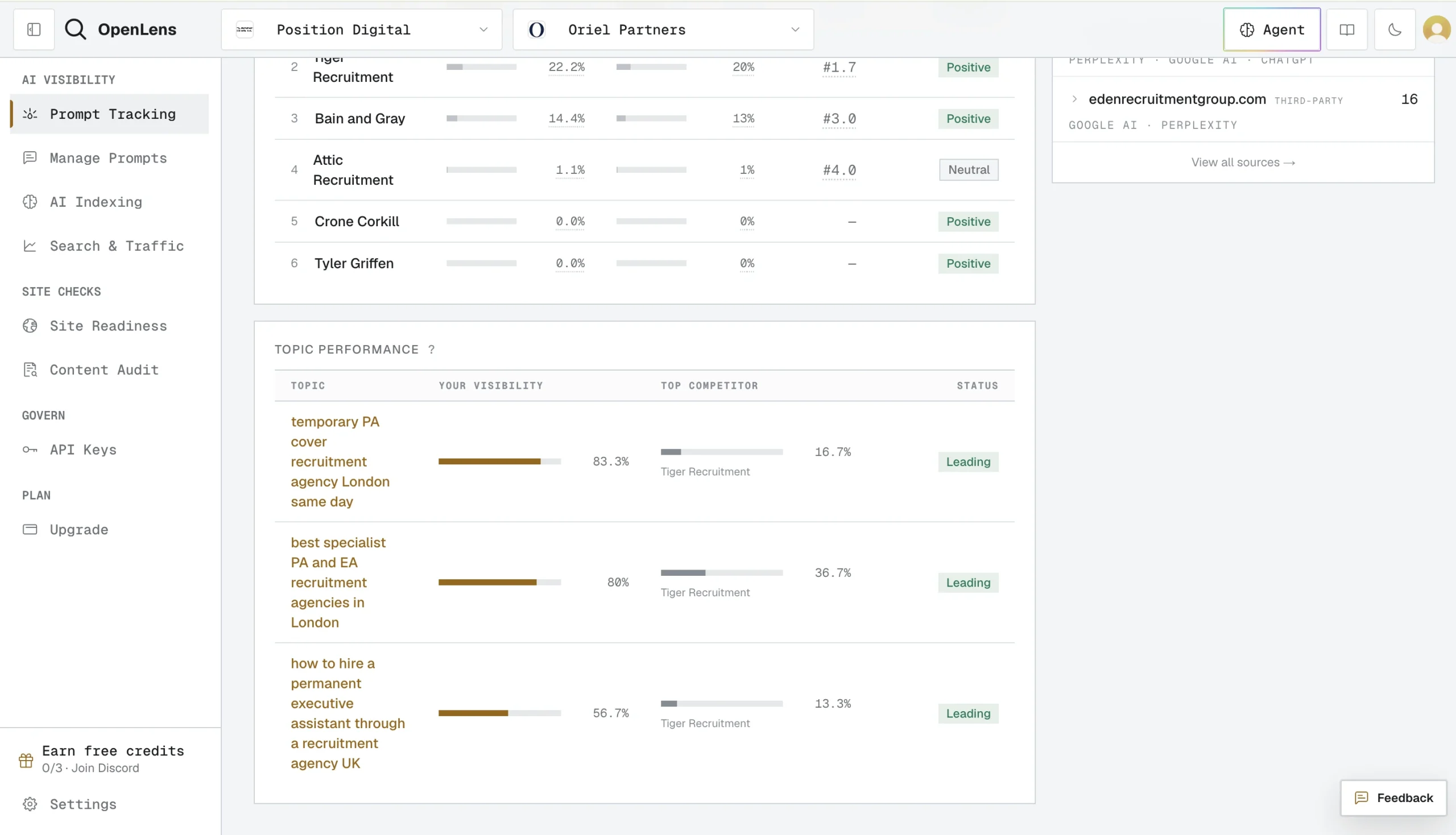Screen dimensions: 1456x835
Task: Toggle dark mode moon icon
Action: pyautogui.click(x=1395, y=29)
